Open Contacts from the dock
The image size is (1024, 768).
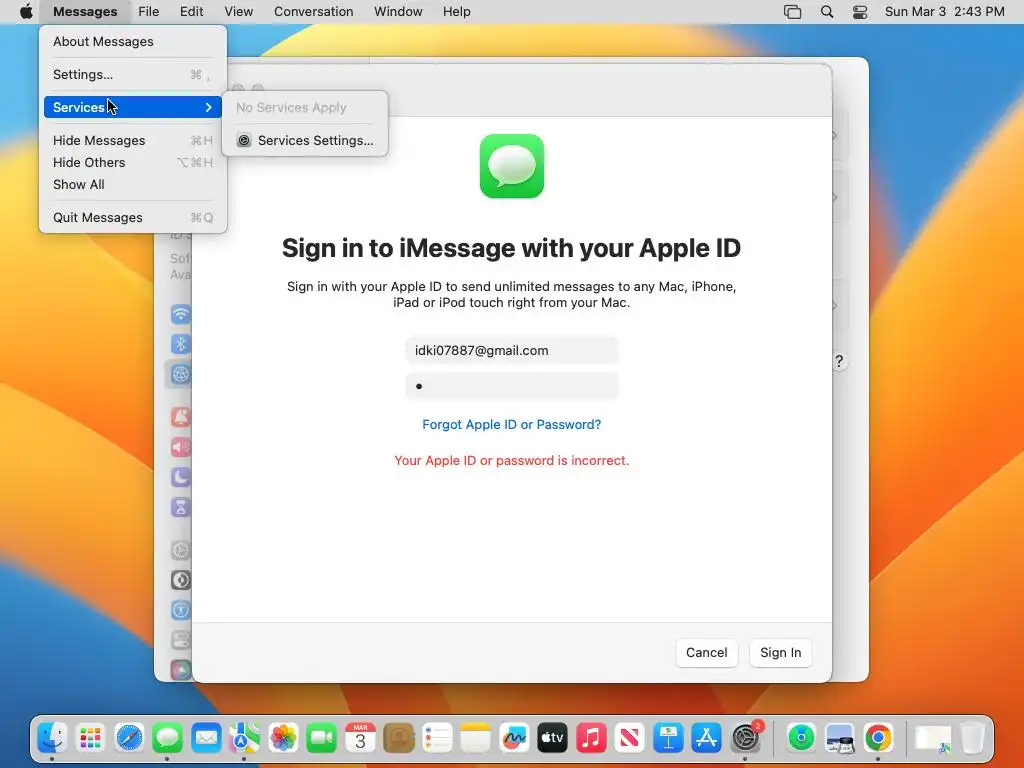399,738
